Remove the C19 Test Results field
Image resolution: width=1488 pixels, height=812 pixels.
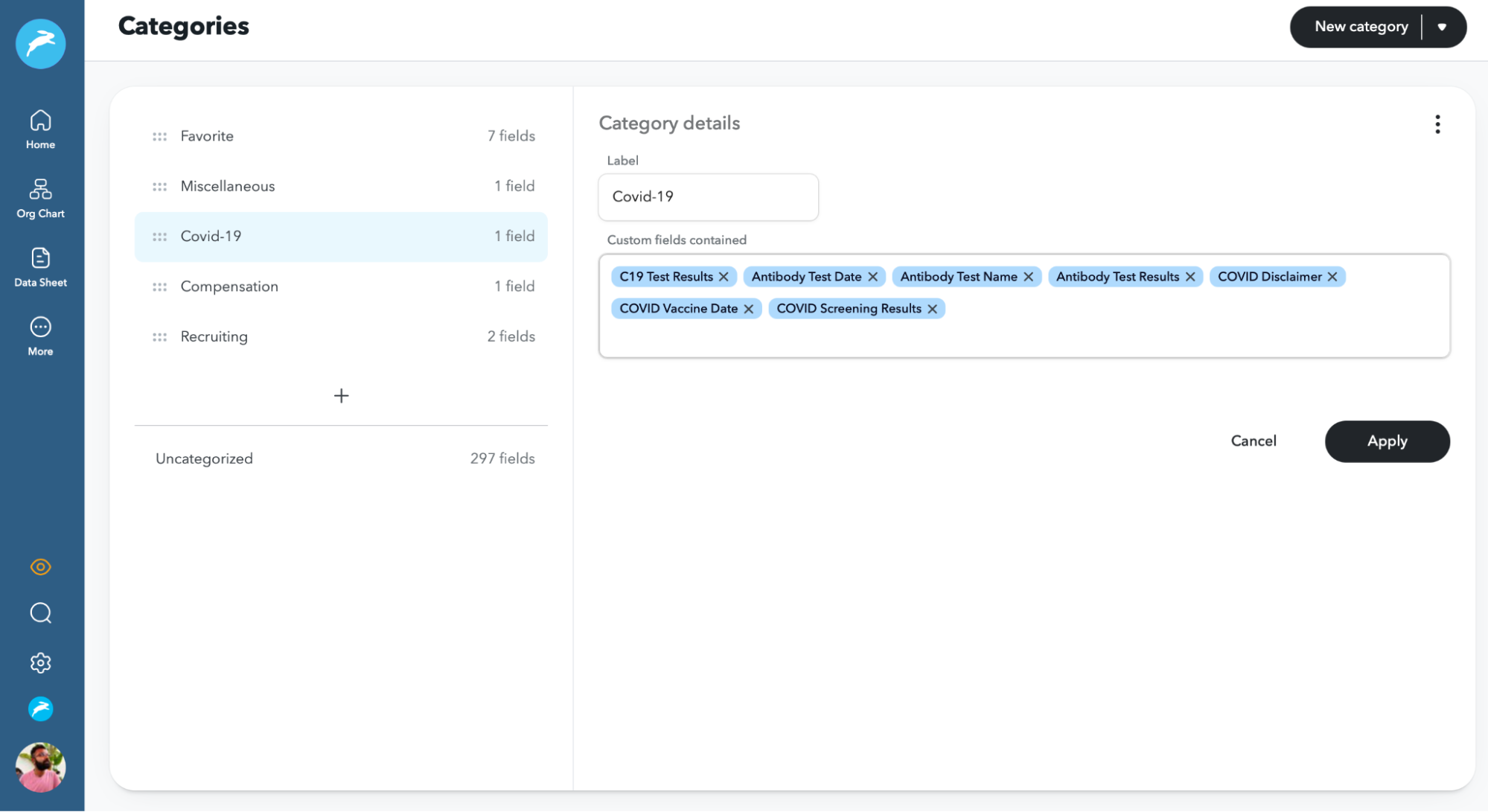tap(724, 276)
